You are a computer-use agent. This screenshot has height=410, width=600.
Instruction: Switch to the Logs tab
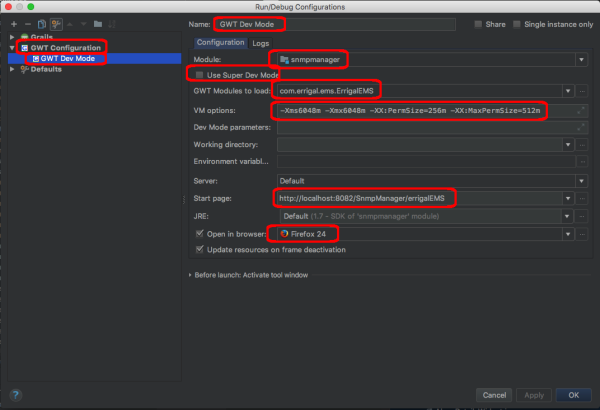pyautogui.click(x=261, y=43)
